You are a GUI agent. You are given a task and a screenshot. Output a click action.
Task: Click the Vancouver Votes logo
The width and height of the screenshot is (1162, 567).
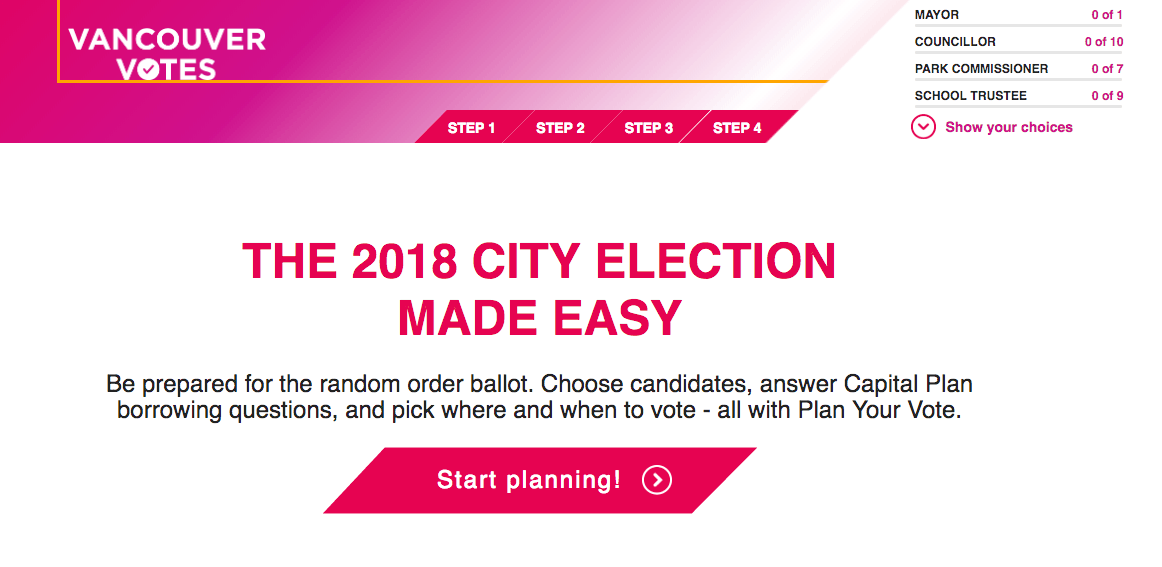pos(167,54)
